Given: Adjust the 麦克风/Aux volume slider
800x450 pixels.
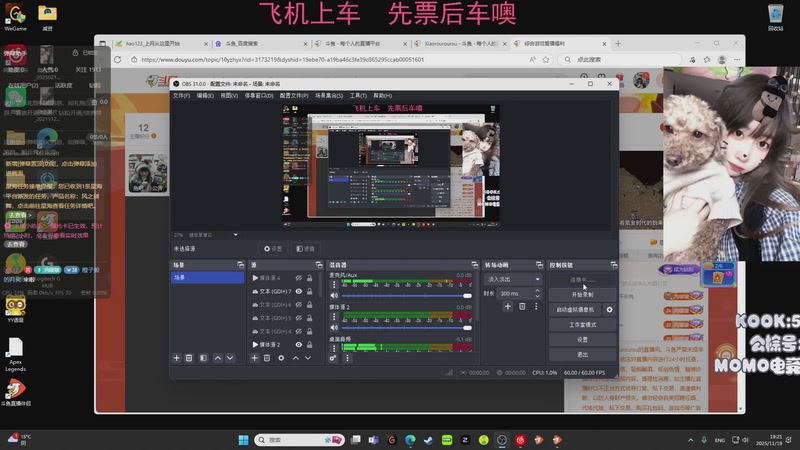Looking at the screenshot, I should tap(407, 295).
